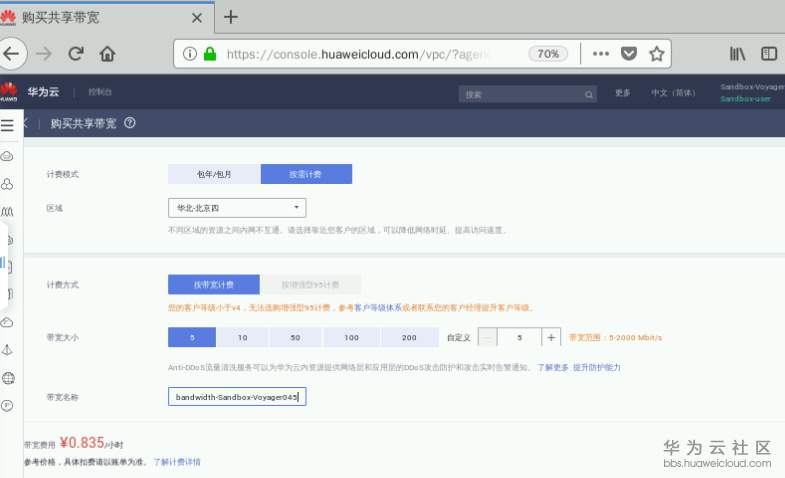Click the lower cloud icon in left sidebar
The image size is (785, 478).
point(7,322)
